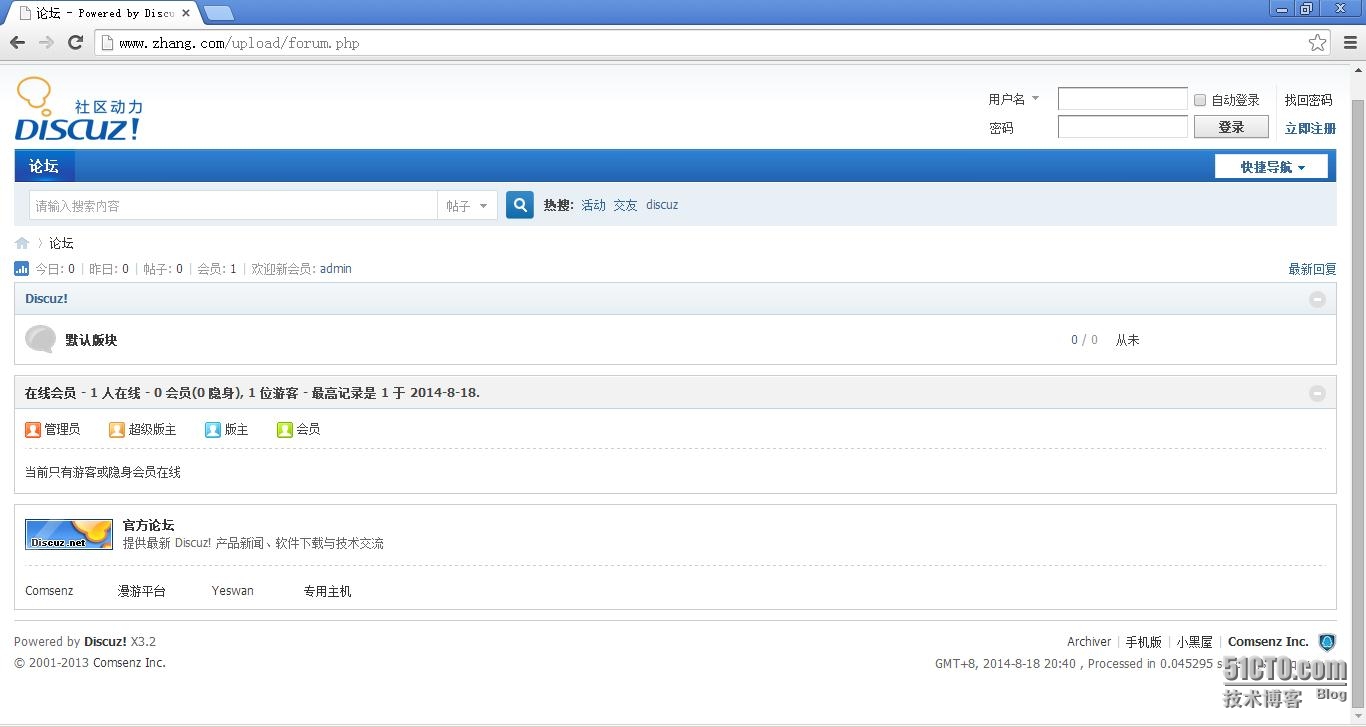
Task: Click the 交友 hot search link
Action: tap(626, 205)
